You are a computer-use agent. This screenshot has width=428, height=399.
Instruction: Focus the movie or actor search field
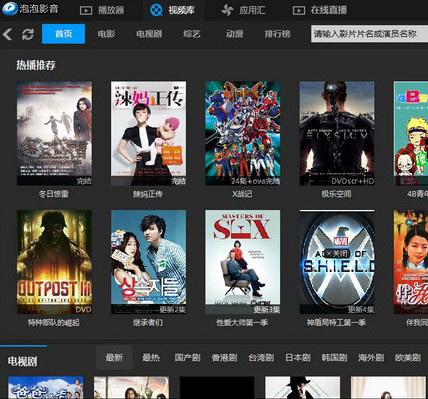369,34
